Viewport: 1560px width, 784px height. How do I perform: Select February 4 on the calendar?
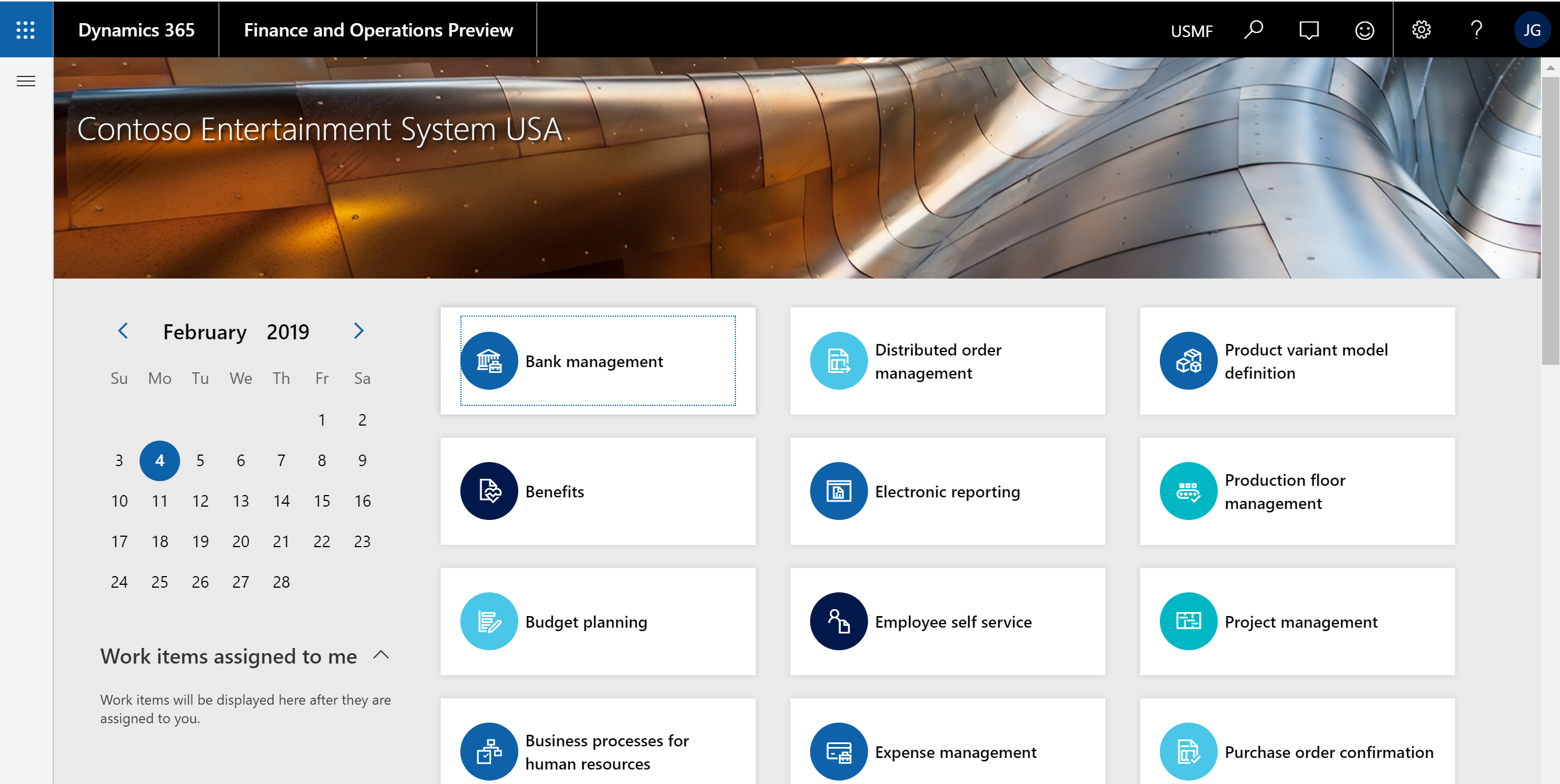[159, 459]
